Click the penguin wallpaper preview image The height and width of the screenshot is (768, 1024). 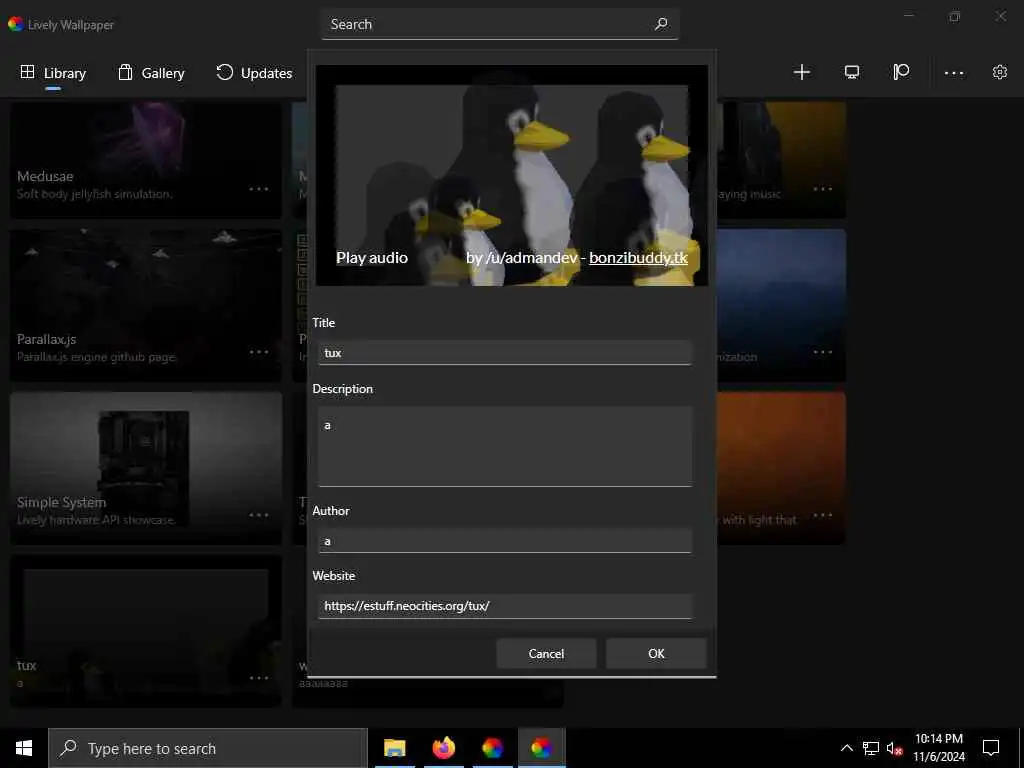[x=512, y=175]
